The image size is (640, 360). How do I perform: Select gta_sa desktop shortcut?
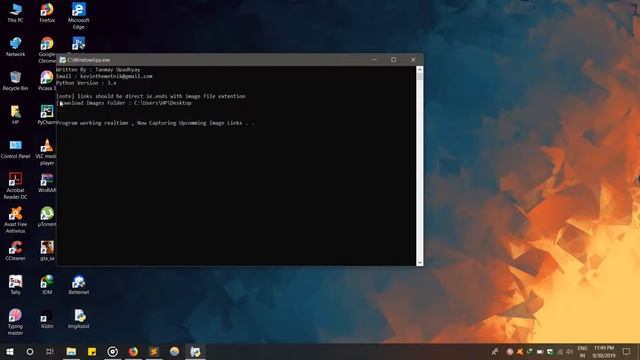(47, 251)
